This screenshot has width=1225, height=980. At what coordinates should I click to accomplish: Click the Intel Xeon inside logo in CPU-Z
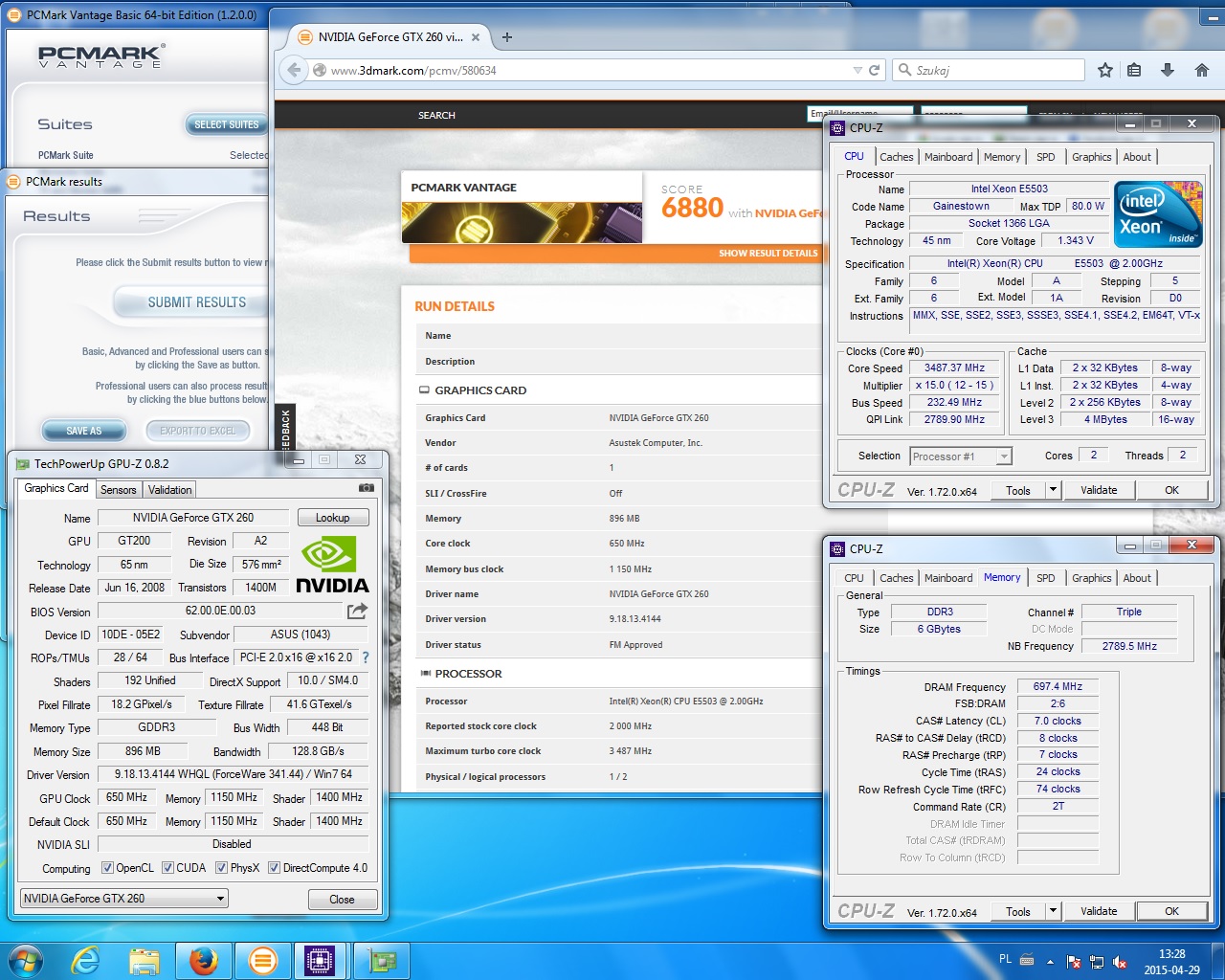click(x=1158, y=214)
